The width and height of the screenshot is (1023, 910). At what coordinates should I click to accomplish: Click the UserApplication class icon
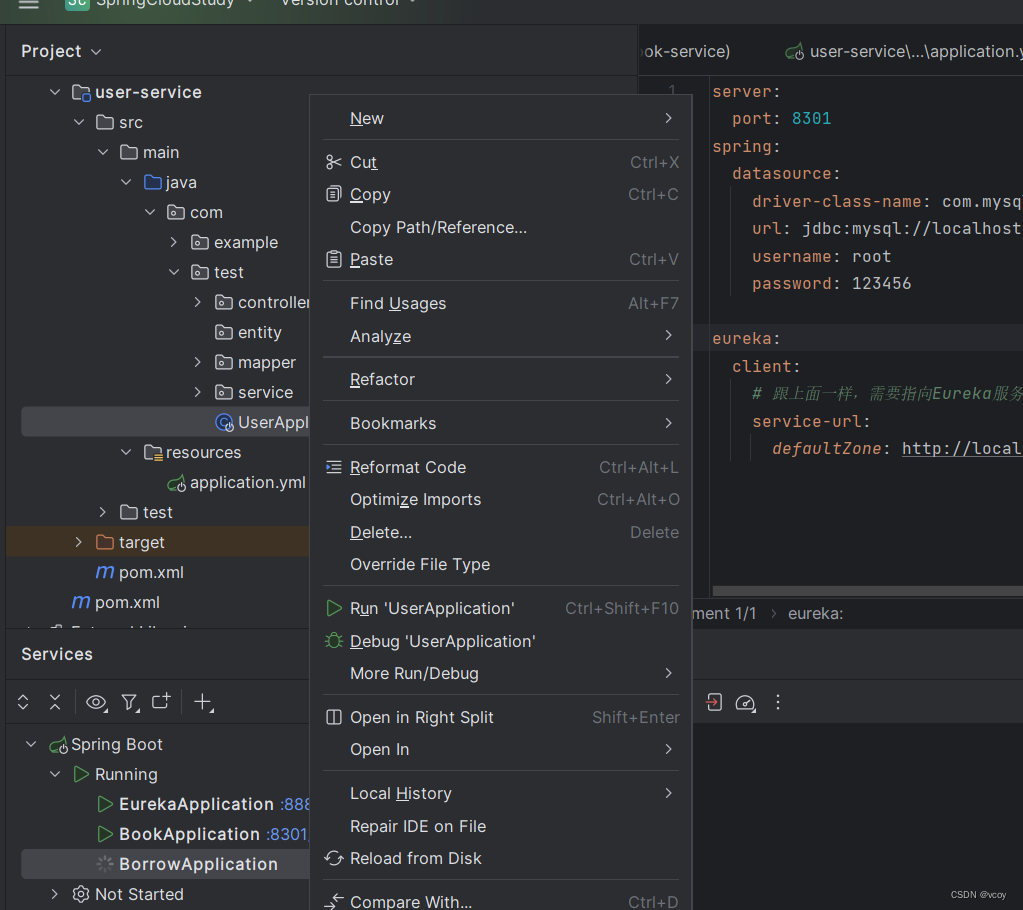click(224, 423)
